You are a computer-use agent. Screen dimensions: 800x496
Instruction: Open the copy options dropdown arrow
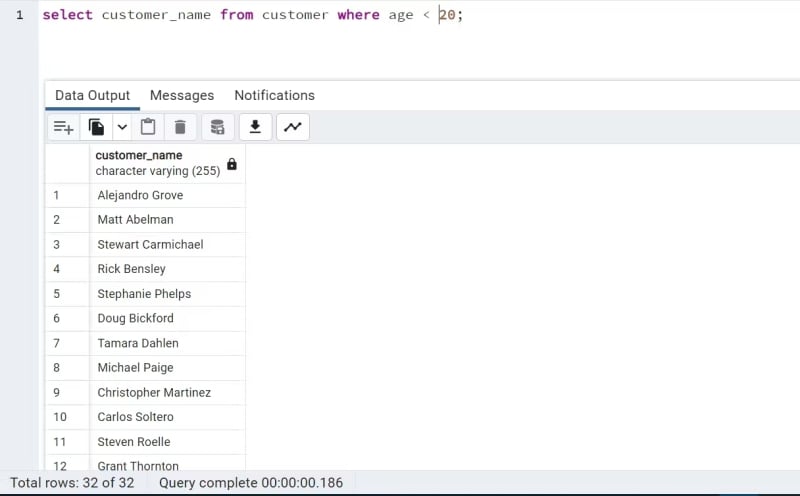122,127
